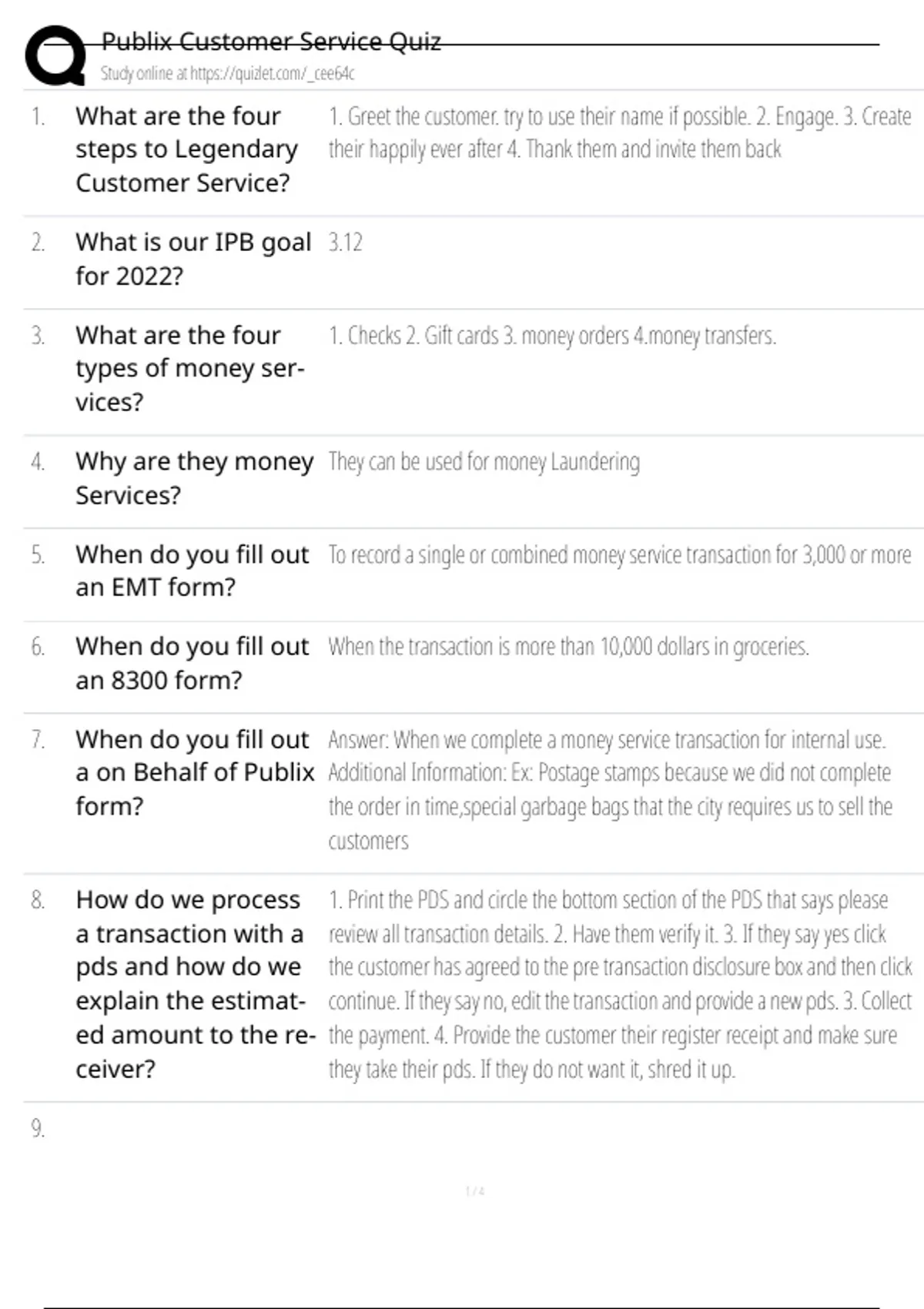Select the EMT form question
Screen dimensions: 924x1309
coord(192,571)
